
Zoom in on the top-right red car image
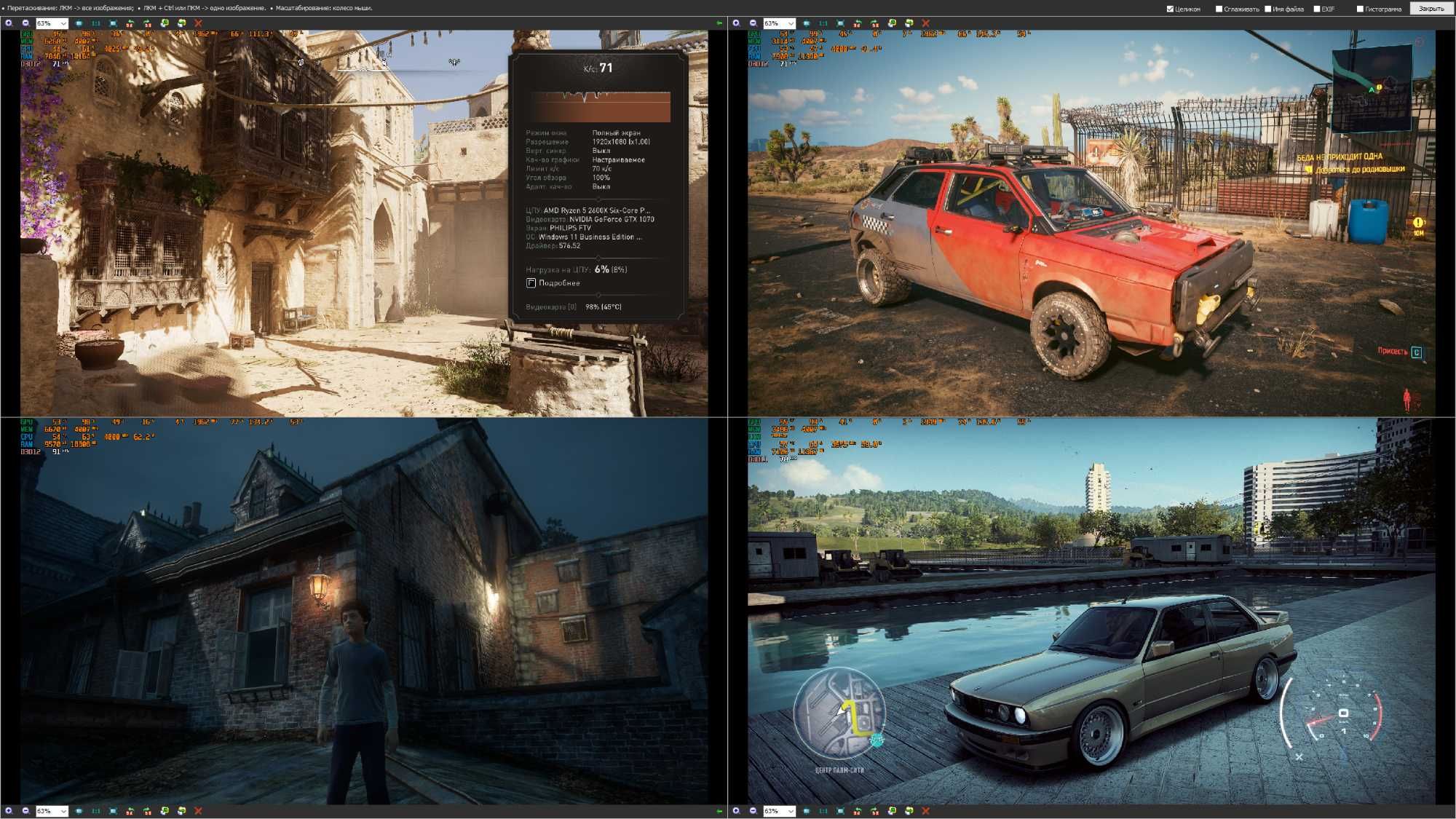tap(736, 23)
